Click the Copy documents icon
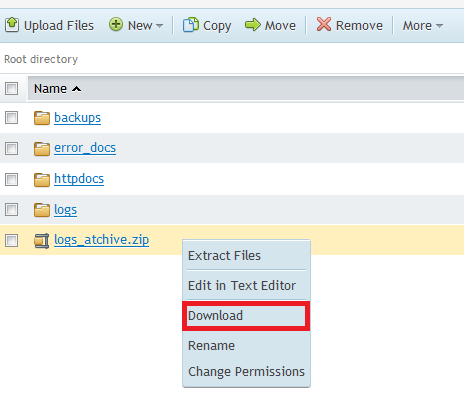Viewport: 464px width, 402px height. [x=191, y=25]
